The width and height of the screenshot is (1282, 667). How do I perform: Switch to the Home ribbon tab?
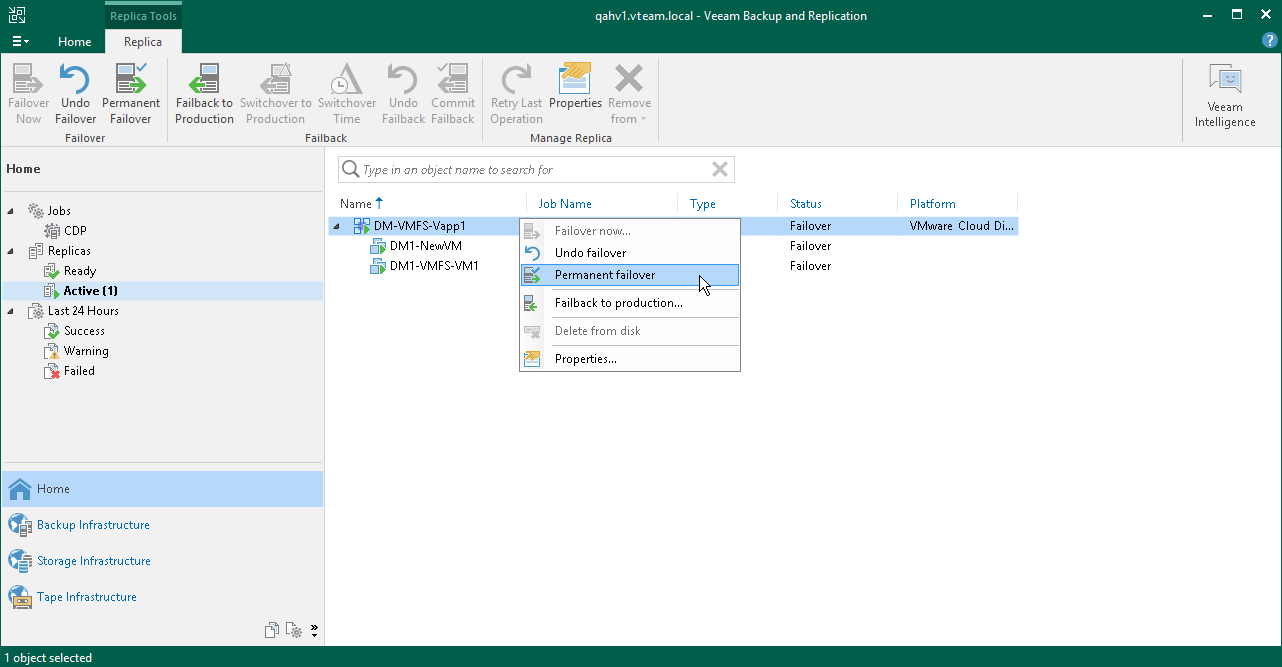pyautogui.click(x=74, y=42)
